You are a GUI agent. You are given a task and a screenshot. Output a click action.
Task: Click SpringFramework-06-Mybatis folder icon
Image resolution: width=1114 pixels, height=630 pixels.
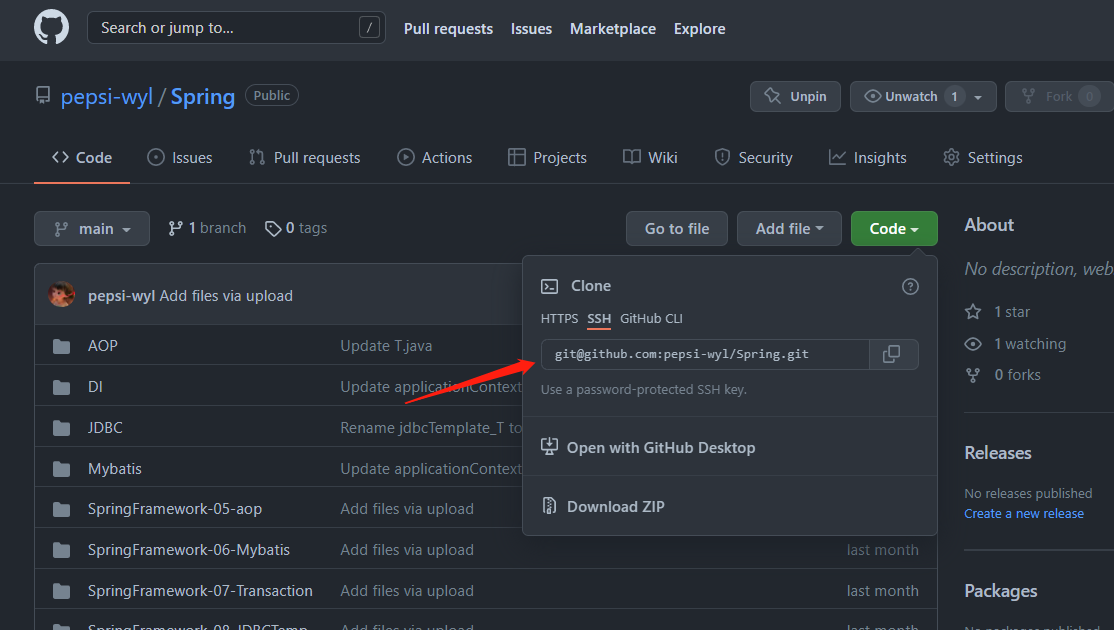tap(62, 550)
